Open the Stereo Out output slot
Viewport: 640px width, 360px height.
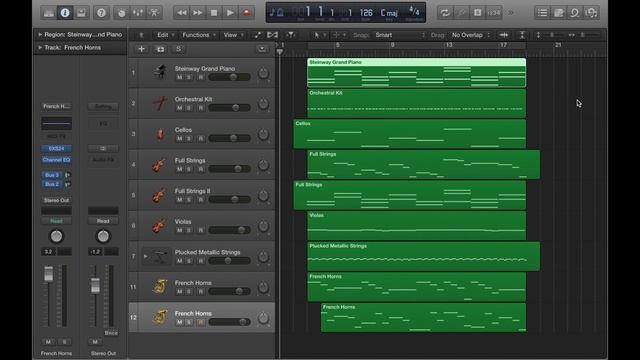click(x=56, y=200)
